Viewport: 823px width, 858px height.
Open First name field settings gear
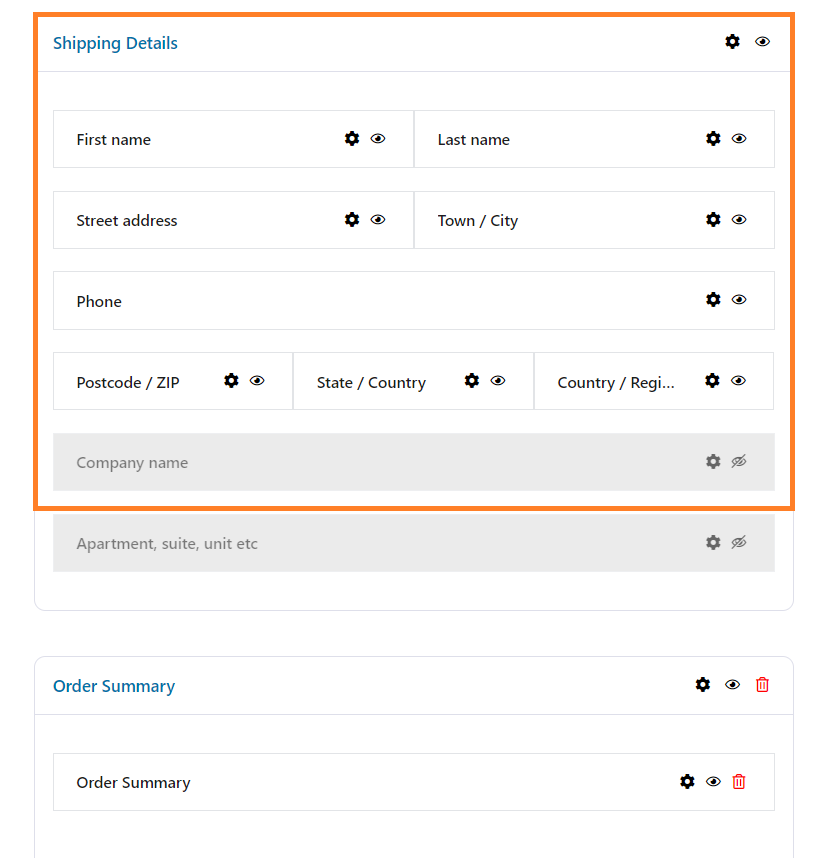click(x=352, y=138)
